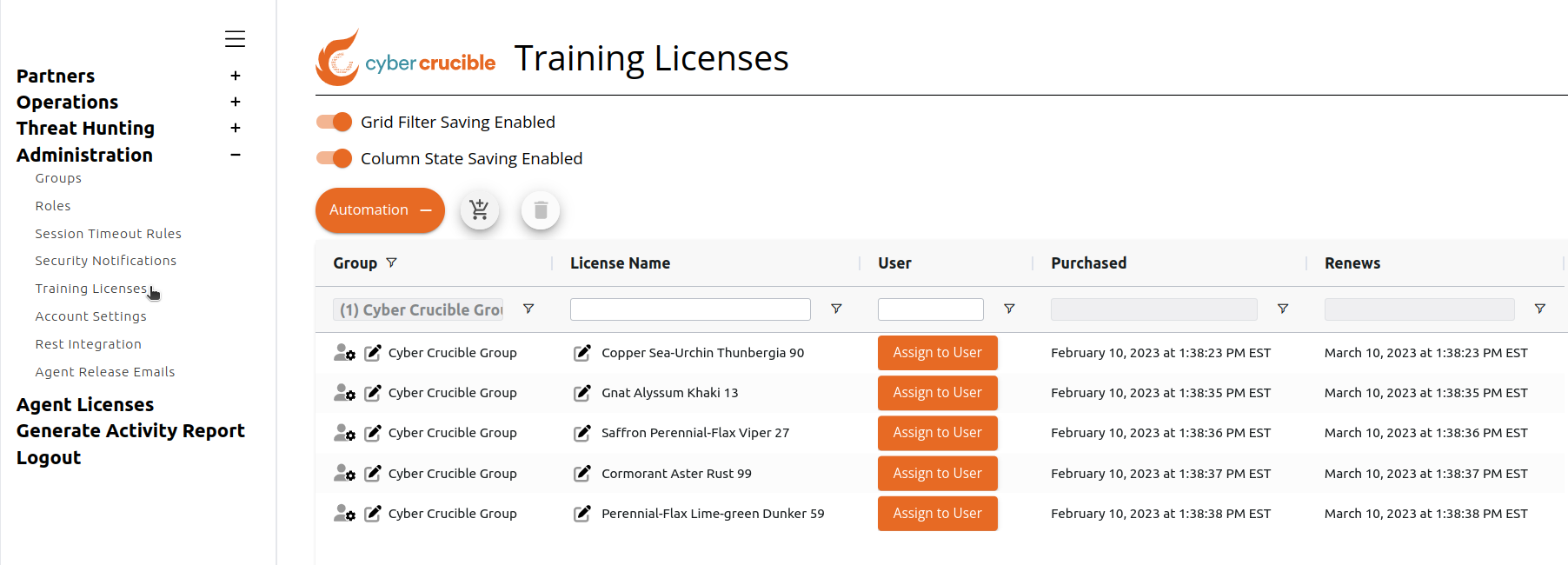The image size is (1568, 565).
Task: Expand the Operations menu section
Action: click(x=235, y=102)
